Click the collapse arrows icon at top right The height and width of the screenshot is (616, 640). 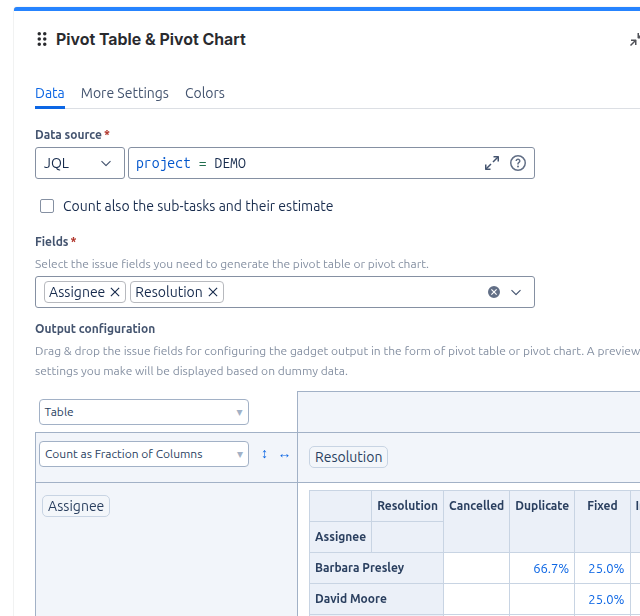coord(634,40)
